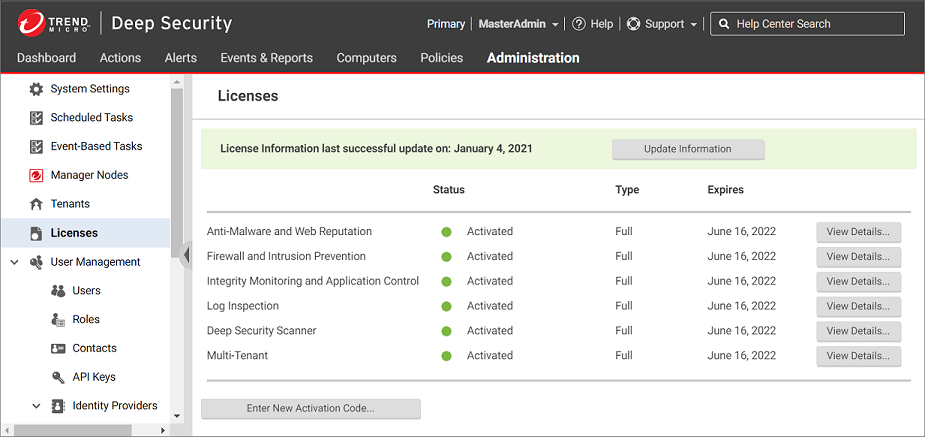925x437 pixels.
Task: Click Enter New Activation Code button
Action: pyautogui.click(x=310, y=408)
